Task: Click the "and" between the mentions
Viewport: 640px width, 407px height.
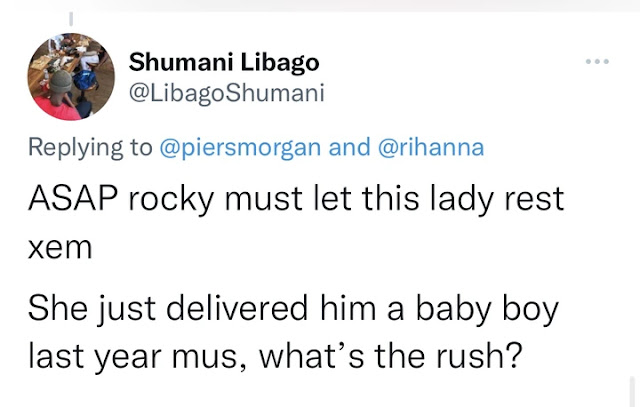Action: [349, 148]
